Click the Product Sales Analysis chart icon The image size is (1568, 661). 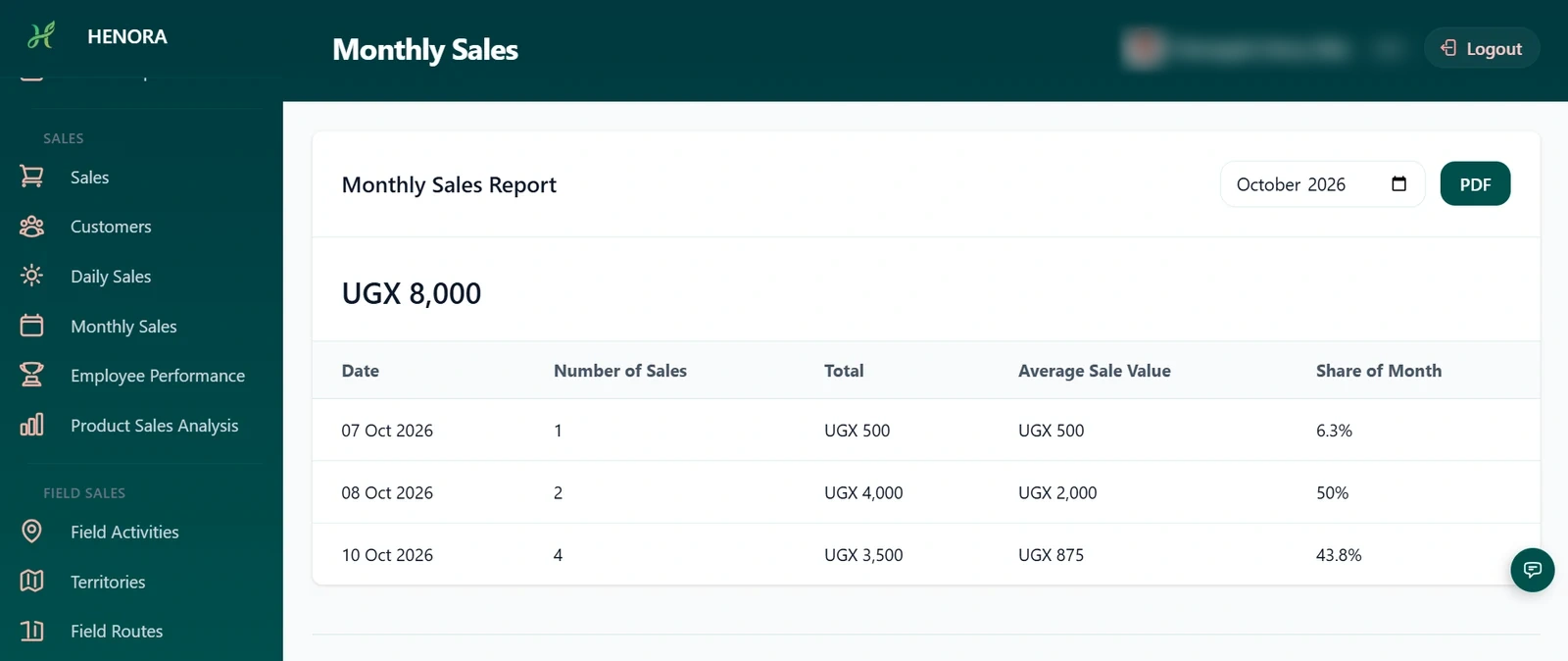pyautogui.click(x=31, y=425)
